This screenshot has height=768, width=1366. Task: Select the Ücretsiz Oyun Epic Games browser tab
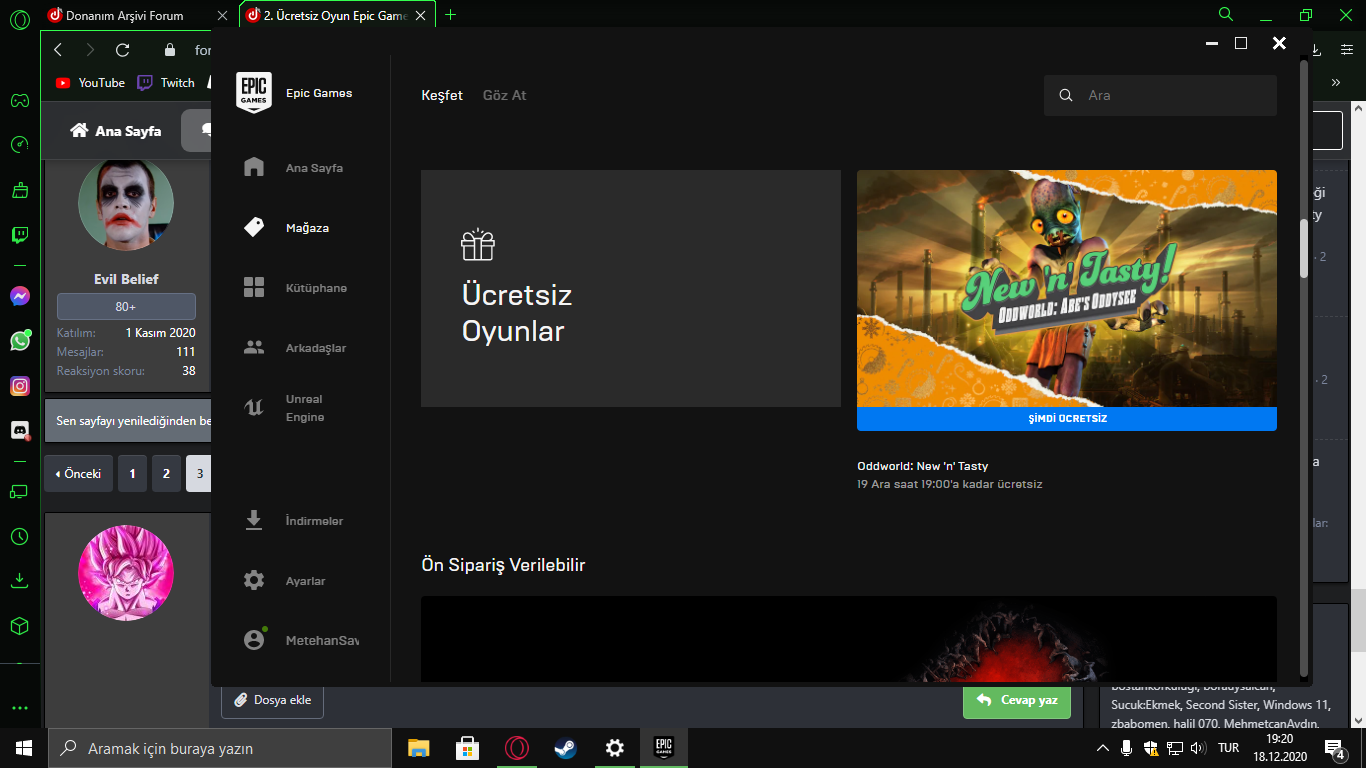click(x=335, y=15)
